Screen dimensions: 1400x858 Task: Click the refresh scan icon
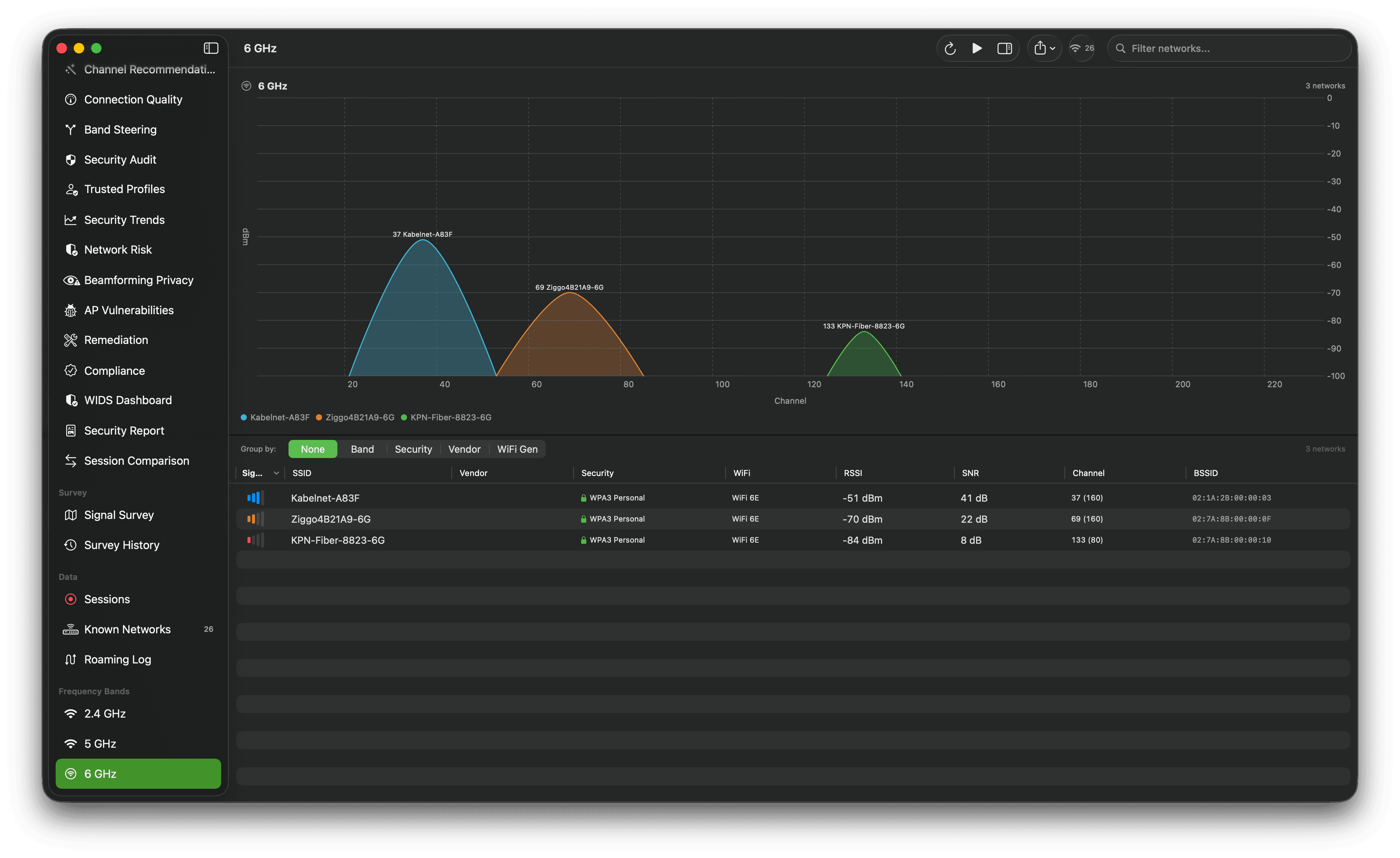point(950,48)
